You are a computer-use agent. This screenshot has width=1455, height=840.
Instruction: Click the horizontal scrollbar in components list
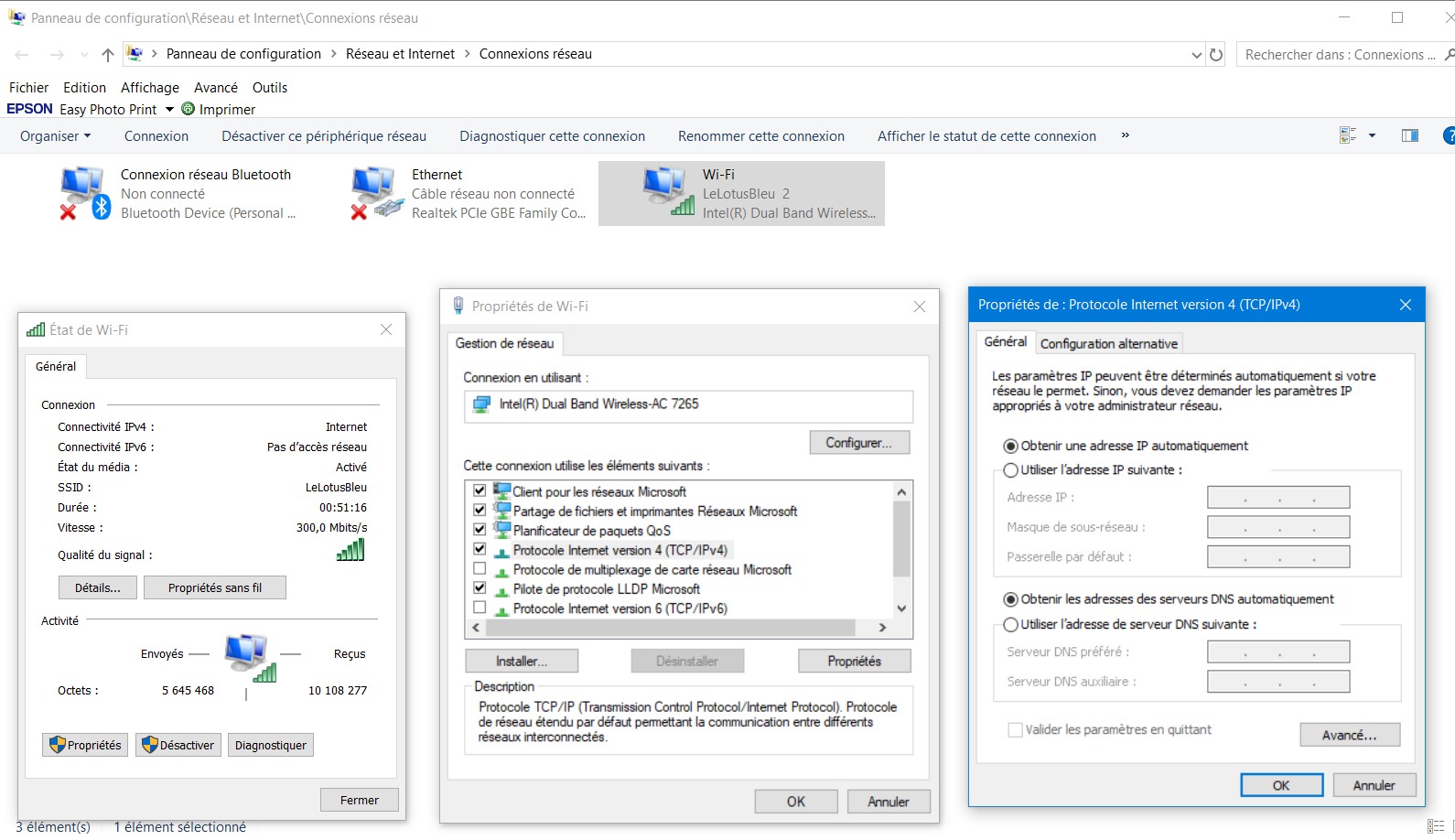coord(670,628)
